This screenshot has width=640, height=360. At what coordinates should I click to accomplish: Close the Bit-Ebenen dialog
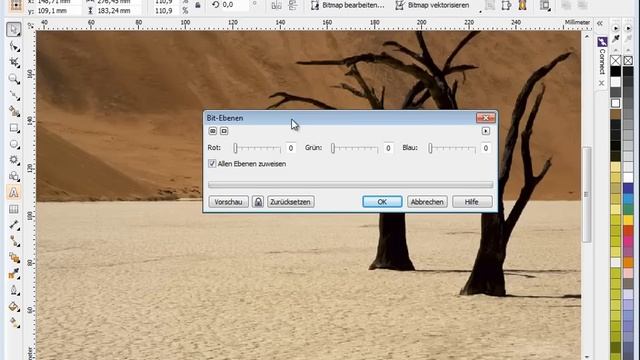click(486, 118)
